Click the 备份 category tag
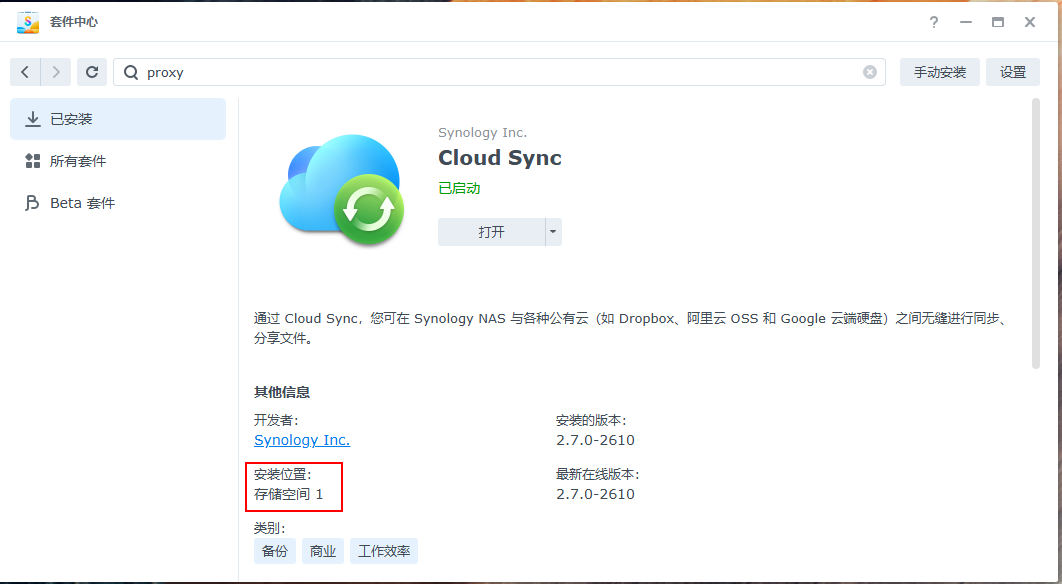The height and width of the screenshot is (584, 1062). click(275, 551)
